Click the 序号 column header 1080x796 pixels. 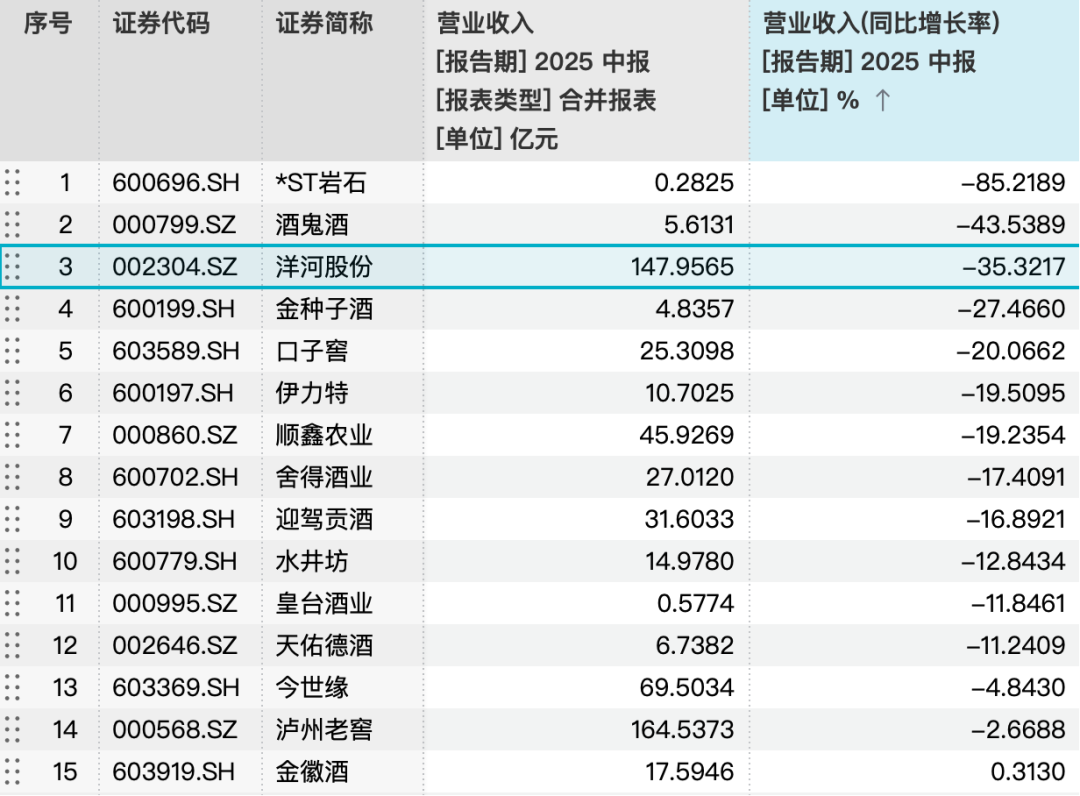48,24
